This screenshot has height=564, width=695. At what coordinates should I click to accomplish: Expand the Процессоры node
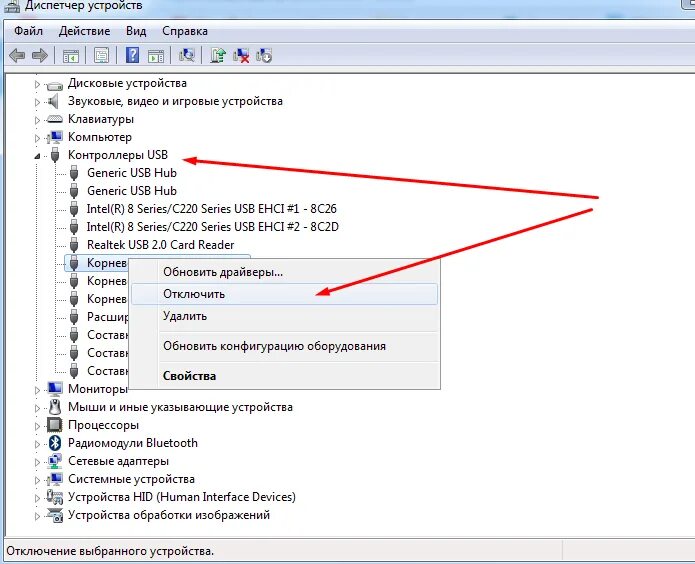(38, 426)
